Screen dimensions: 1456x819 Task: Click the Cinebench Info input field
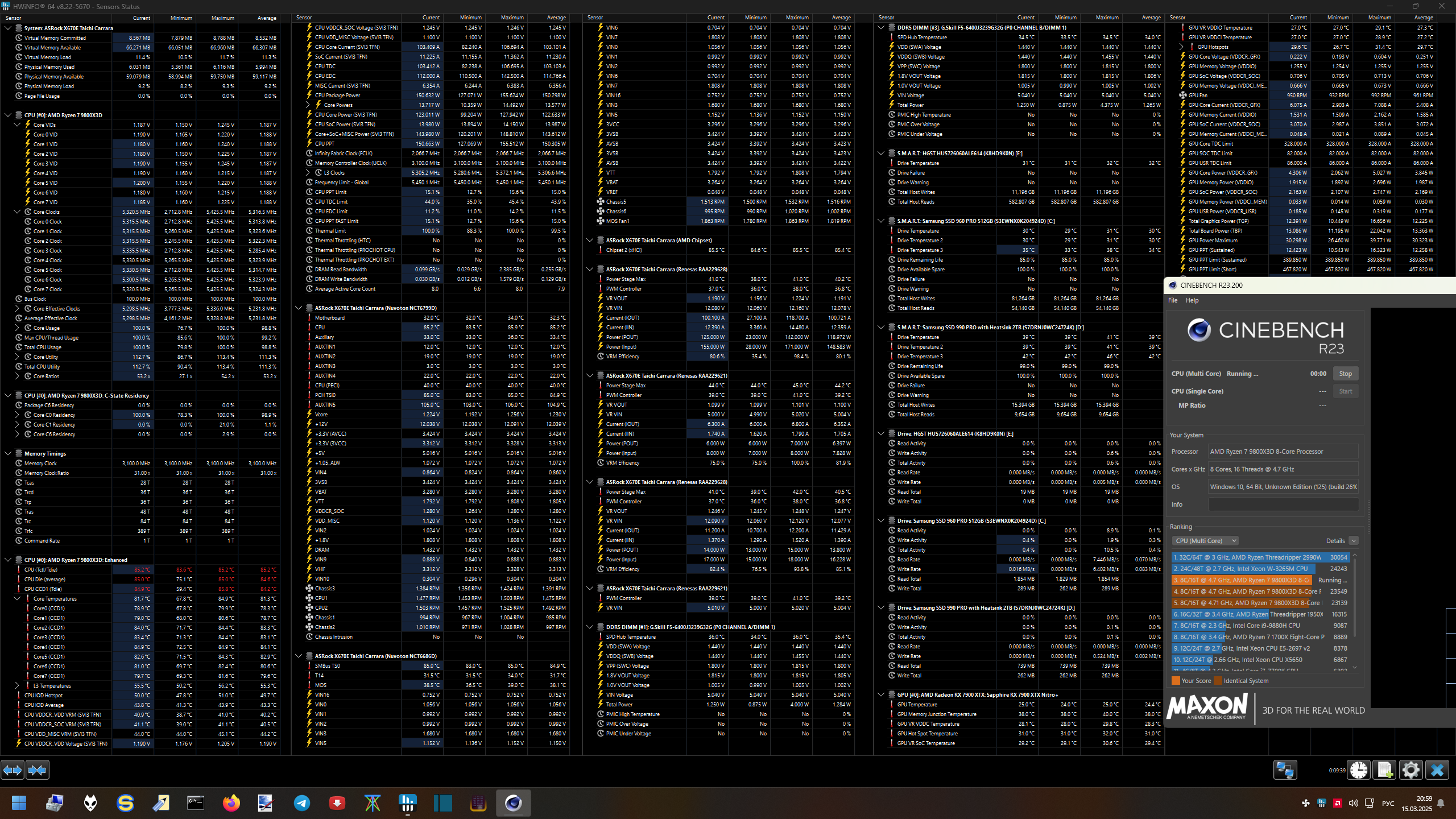[1283, 504]
